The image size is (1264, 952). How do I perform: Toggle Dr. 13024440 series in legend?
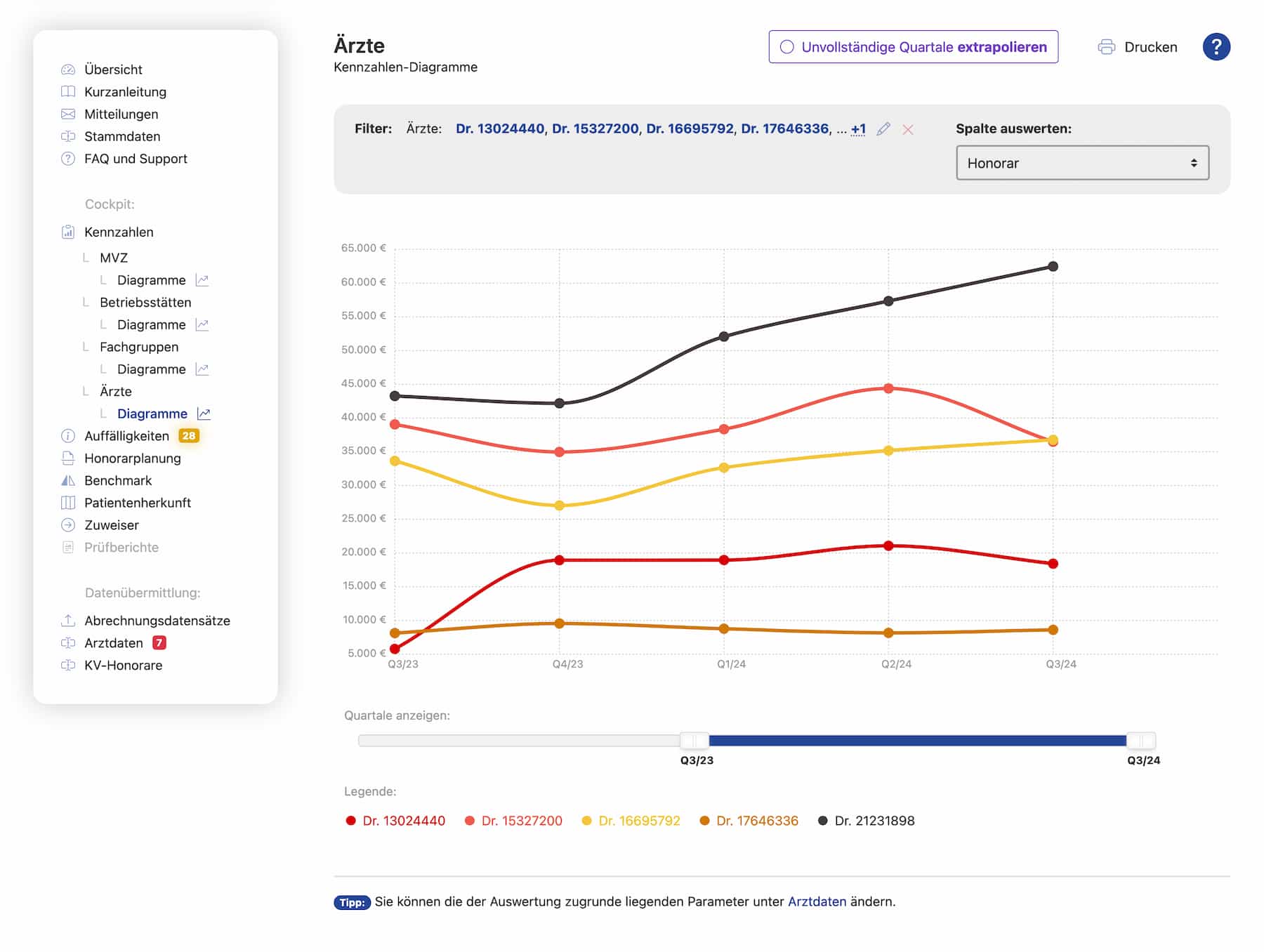396,821
